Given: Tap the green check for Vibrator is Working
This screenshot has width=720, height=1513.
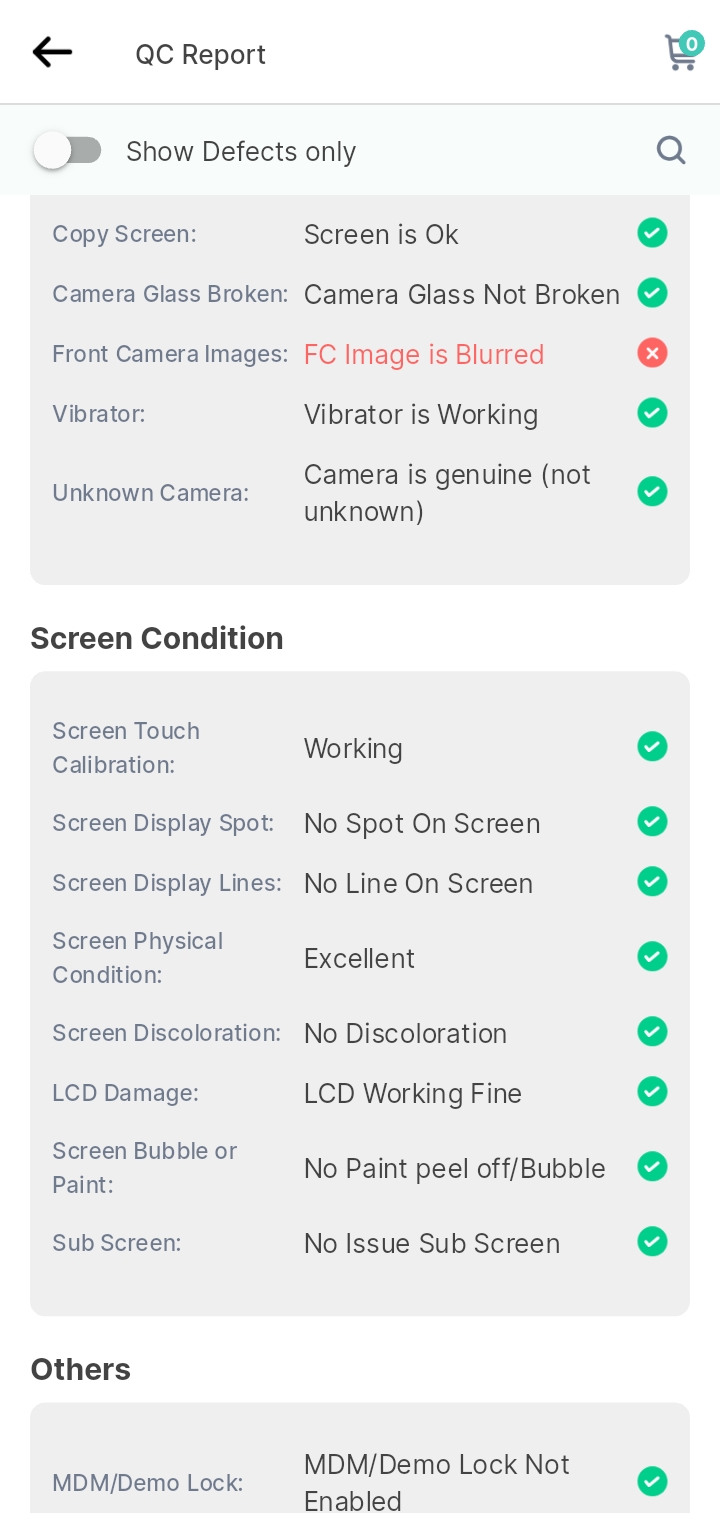Looking at the screenshot, I should tap(652, 413).
